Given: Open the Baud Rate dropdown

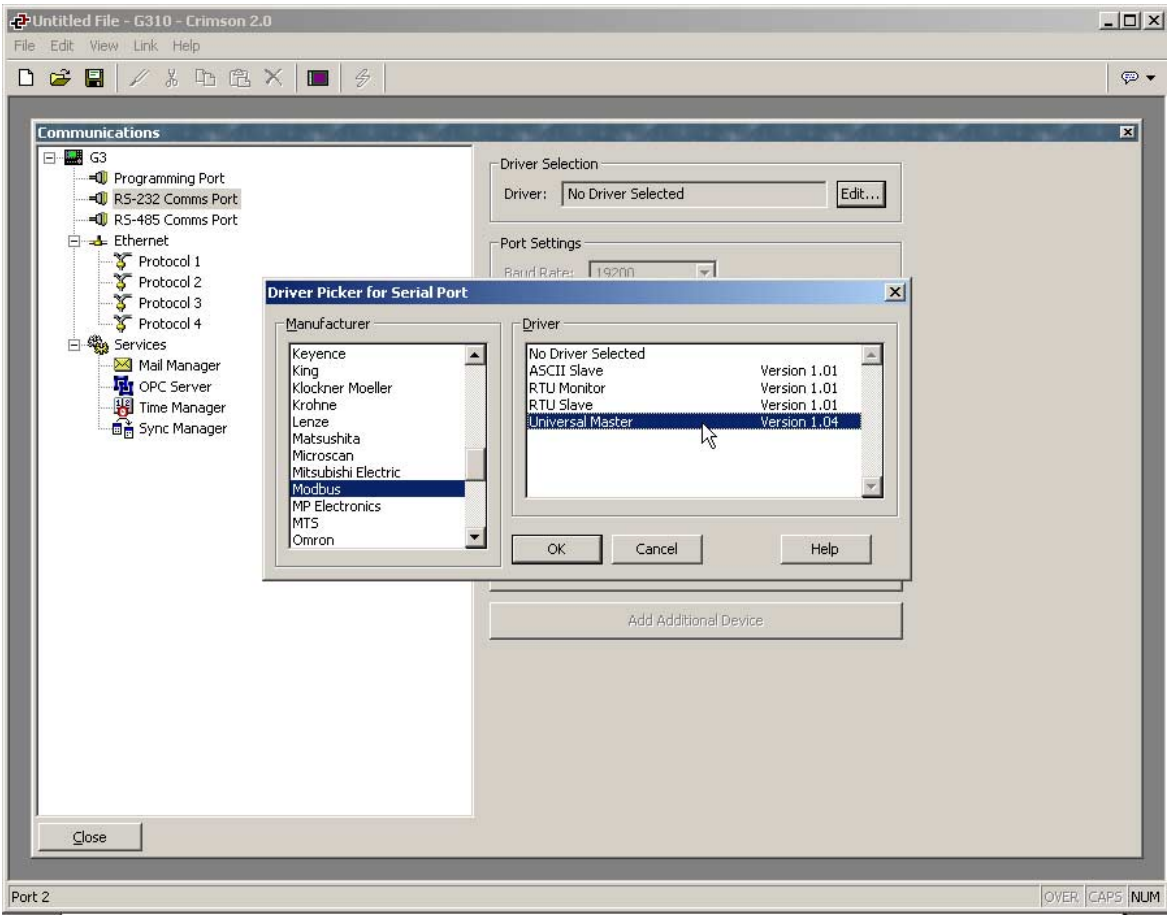Looking at the screenshot, I should [704, 272].
